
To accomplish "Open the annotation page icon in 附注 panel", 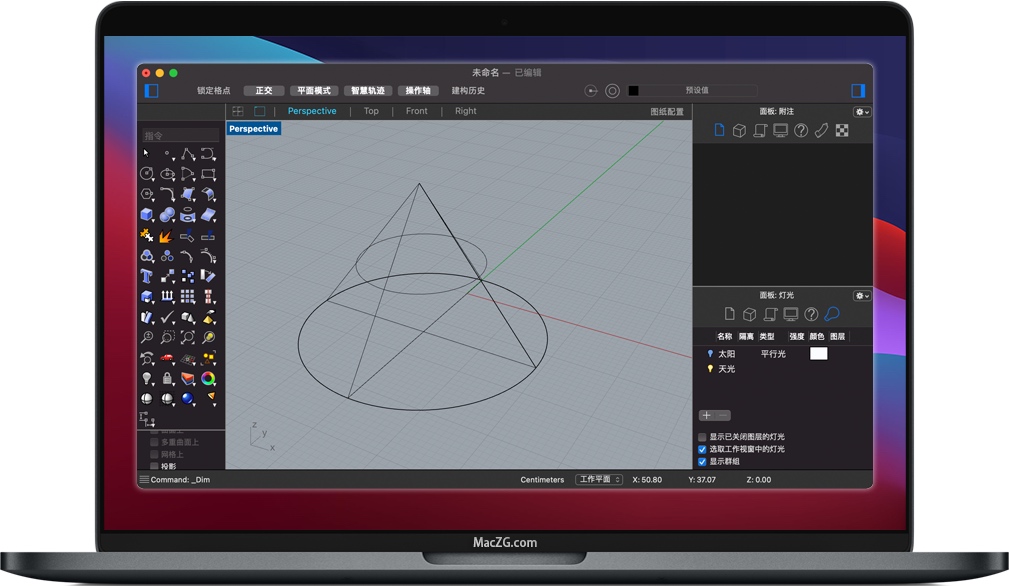I will click(717, 129).
